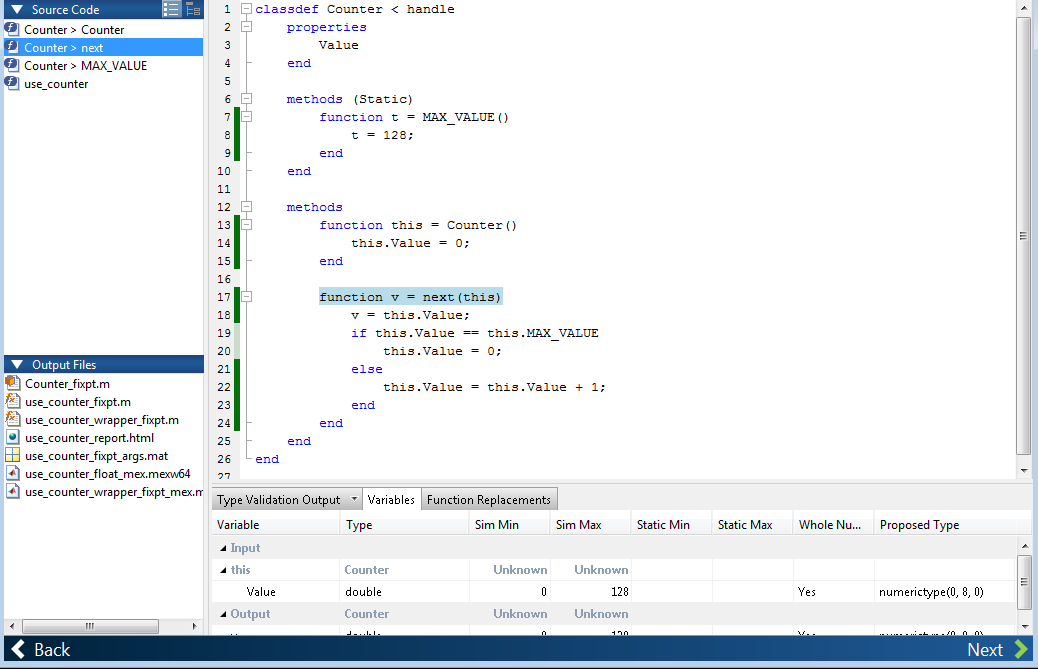Switch to the Variables tab
Screen dimensions: 1038x669
point(391,500)
